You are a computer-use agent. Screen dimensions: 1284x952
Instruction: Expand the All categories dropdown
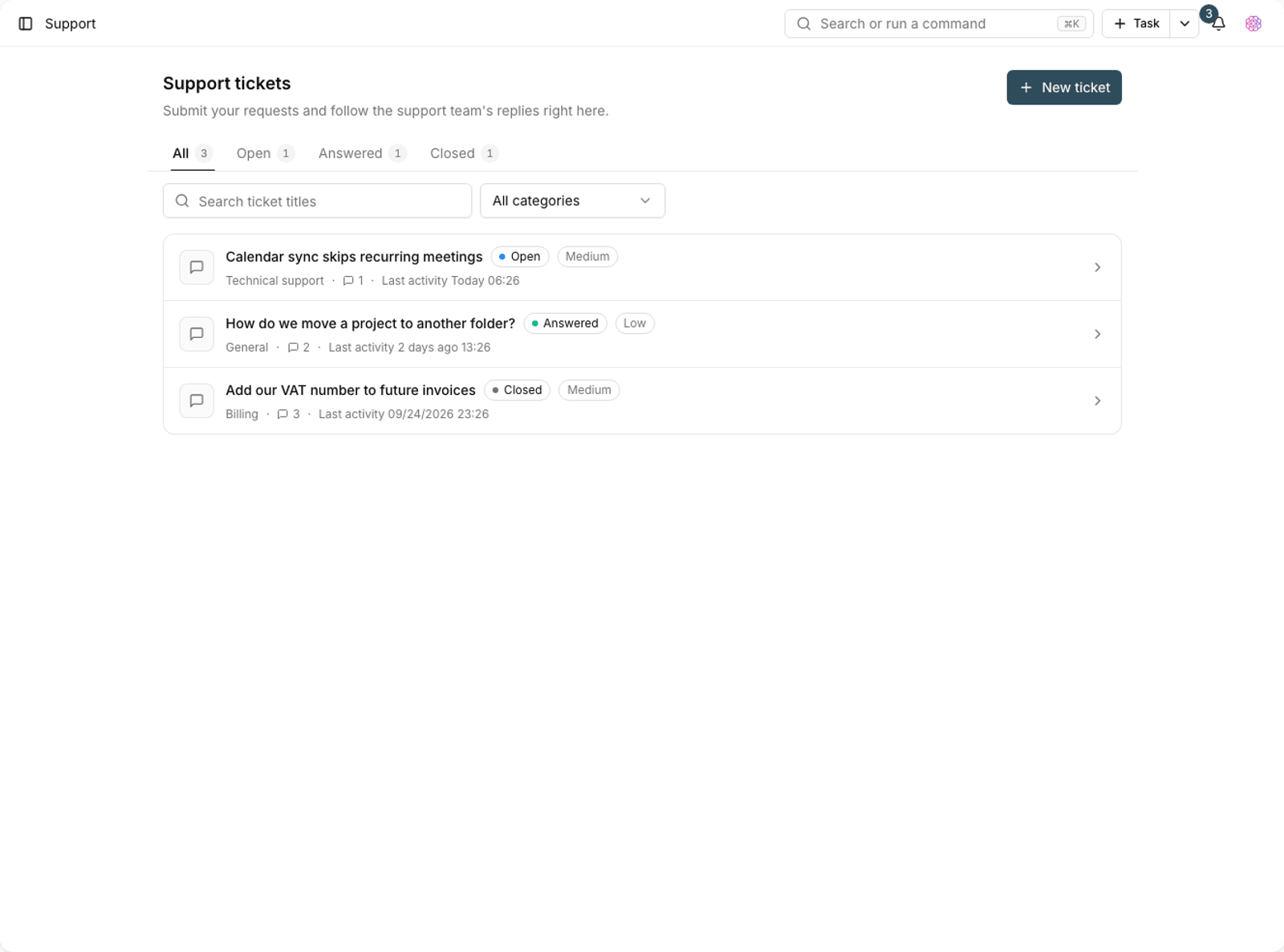click(572, 201)
